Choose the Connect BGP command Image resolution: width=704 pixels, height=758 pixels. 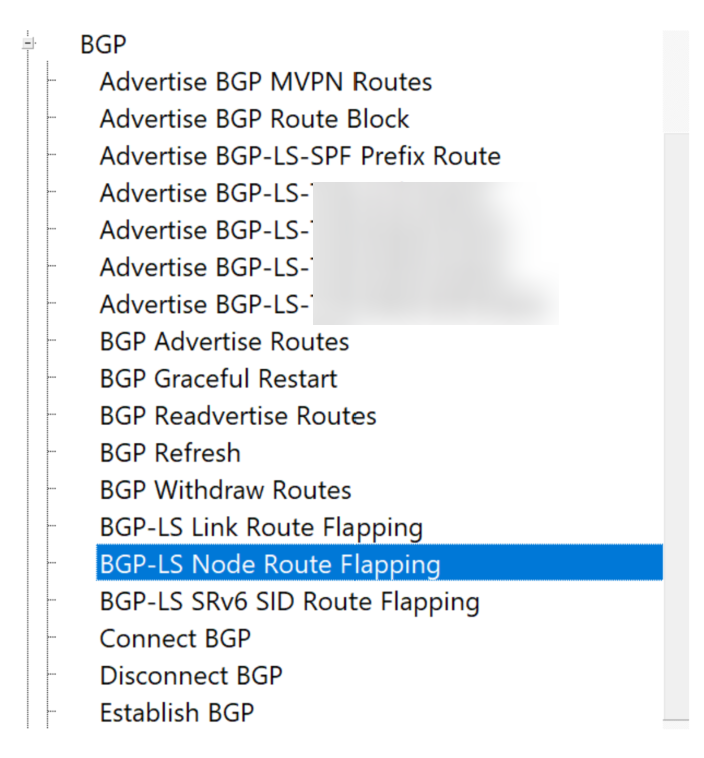click(175, 638)
